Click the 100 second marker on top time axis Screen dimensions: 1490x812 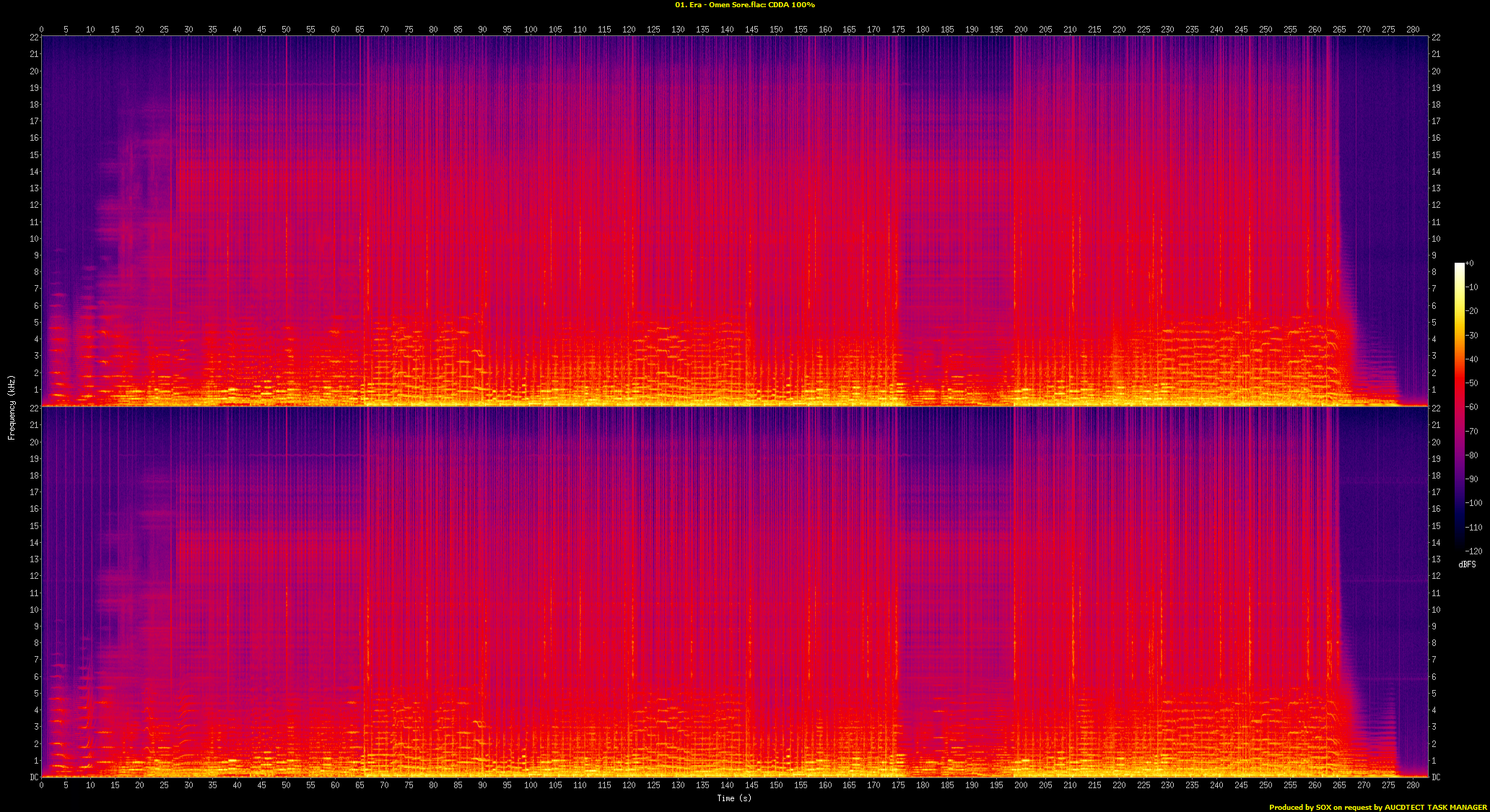click(531, 30)
